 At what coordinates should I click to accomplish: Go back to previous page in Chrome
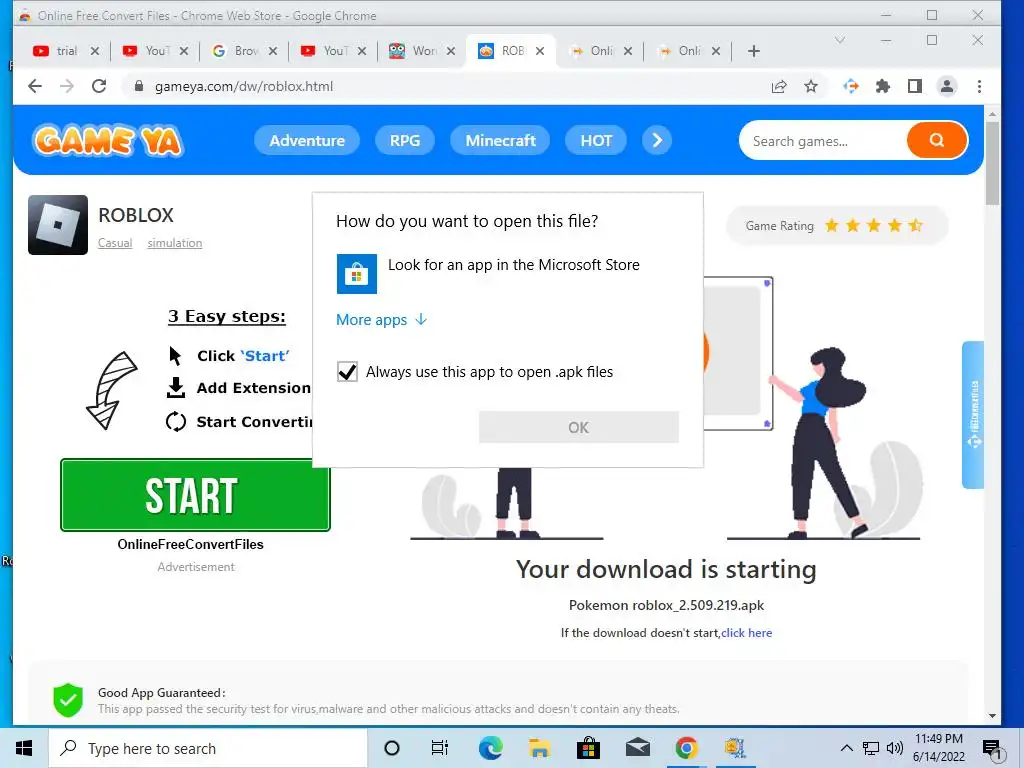click(x=35, y=86)
